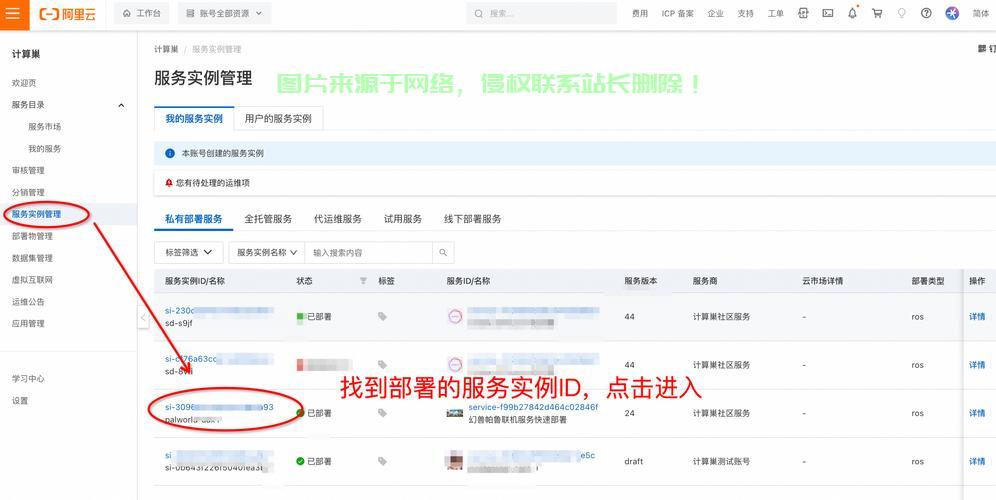
Task: Open the shopping cart icon
Action: click(x=877, y=14)
